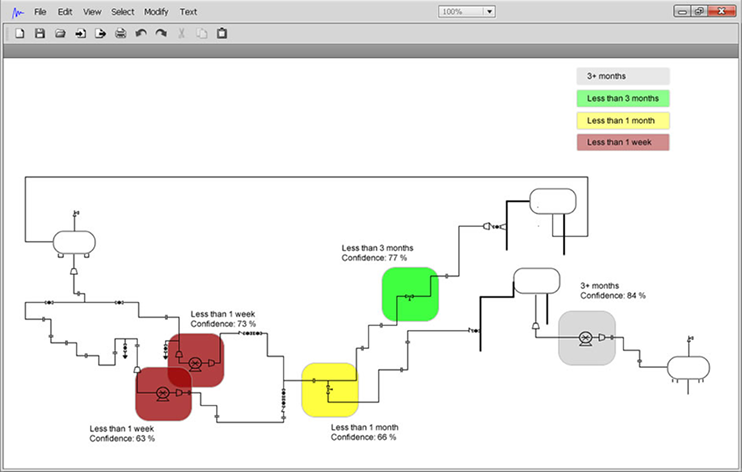Click the 'Less than 3 months' diagram annotation

(x=378, y=248)
